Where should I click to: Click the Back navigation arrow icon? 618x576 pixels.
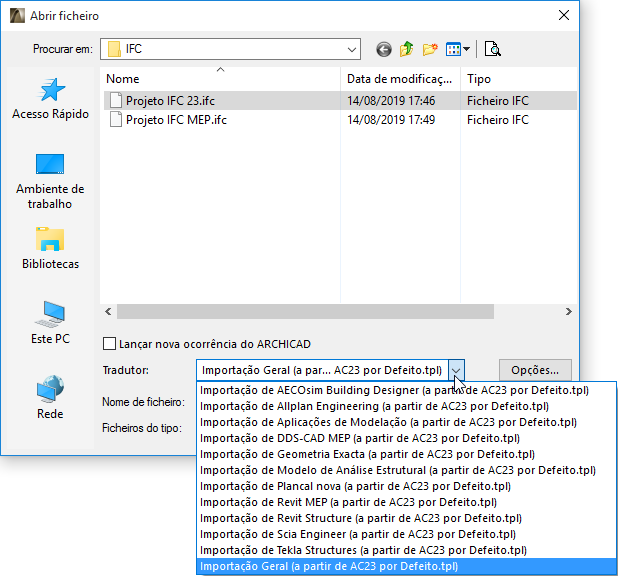(x=383, y=50)
